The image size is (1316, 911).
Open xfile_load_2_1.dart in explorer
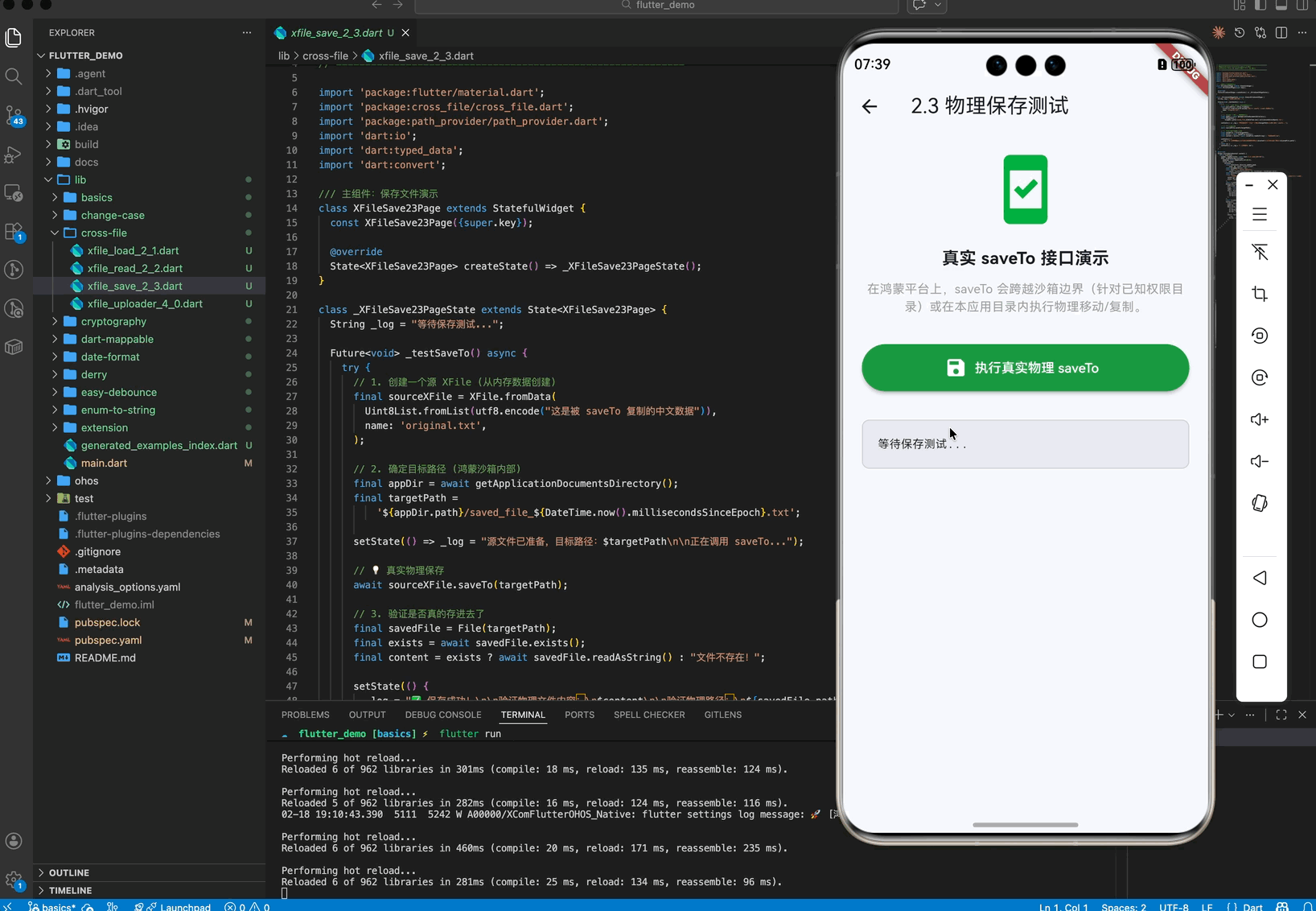pos(134,250)
